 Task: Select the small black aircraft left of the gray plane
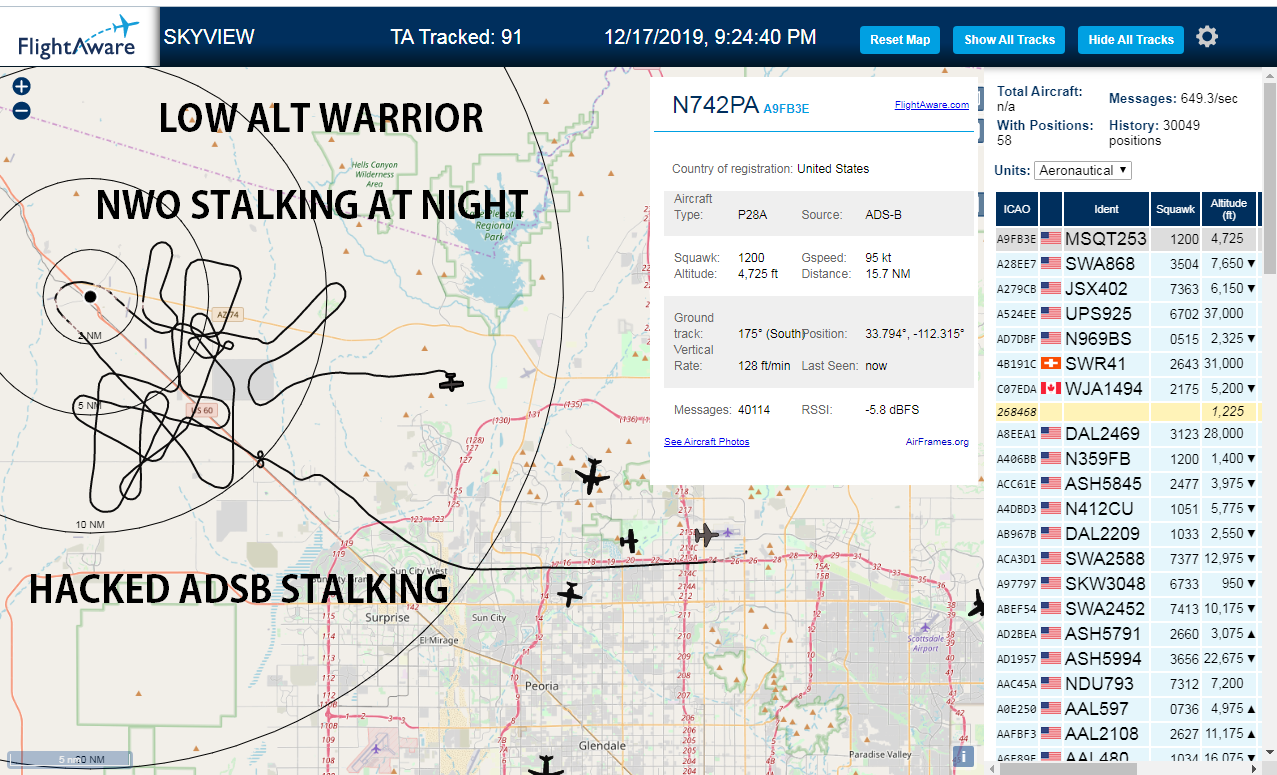point(628,541)
